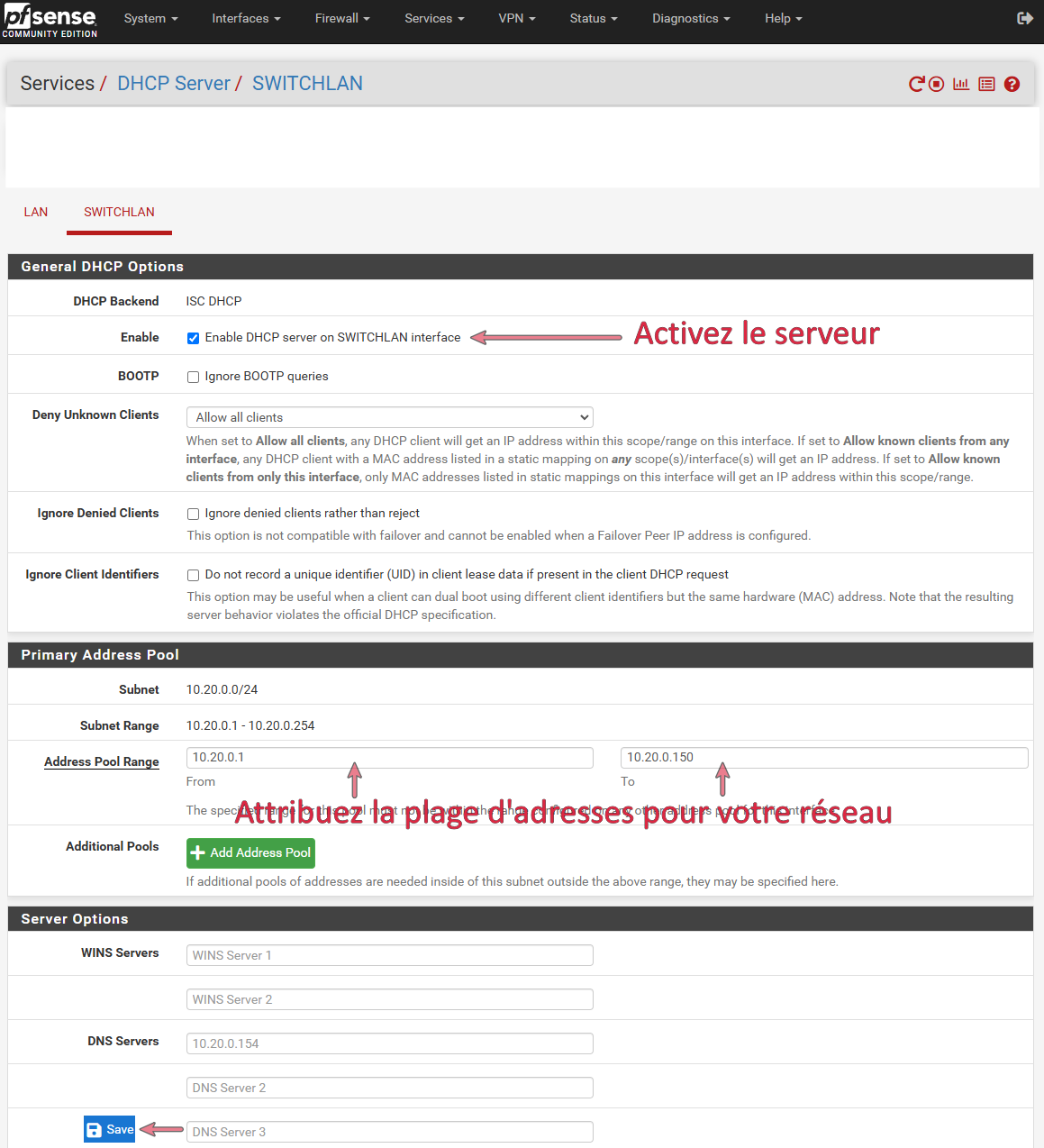This screenshot has width=1044, height=1148.
Task: Open the Services menu in navbar
Action: click(x=433, y=18)
